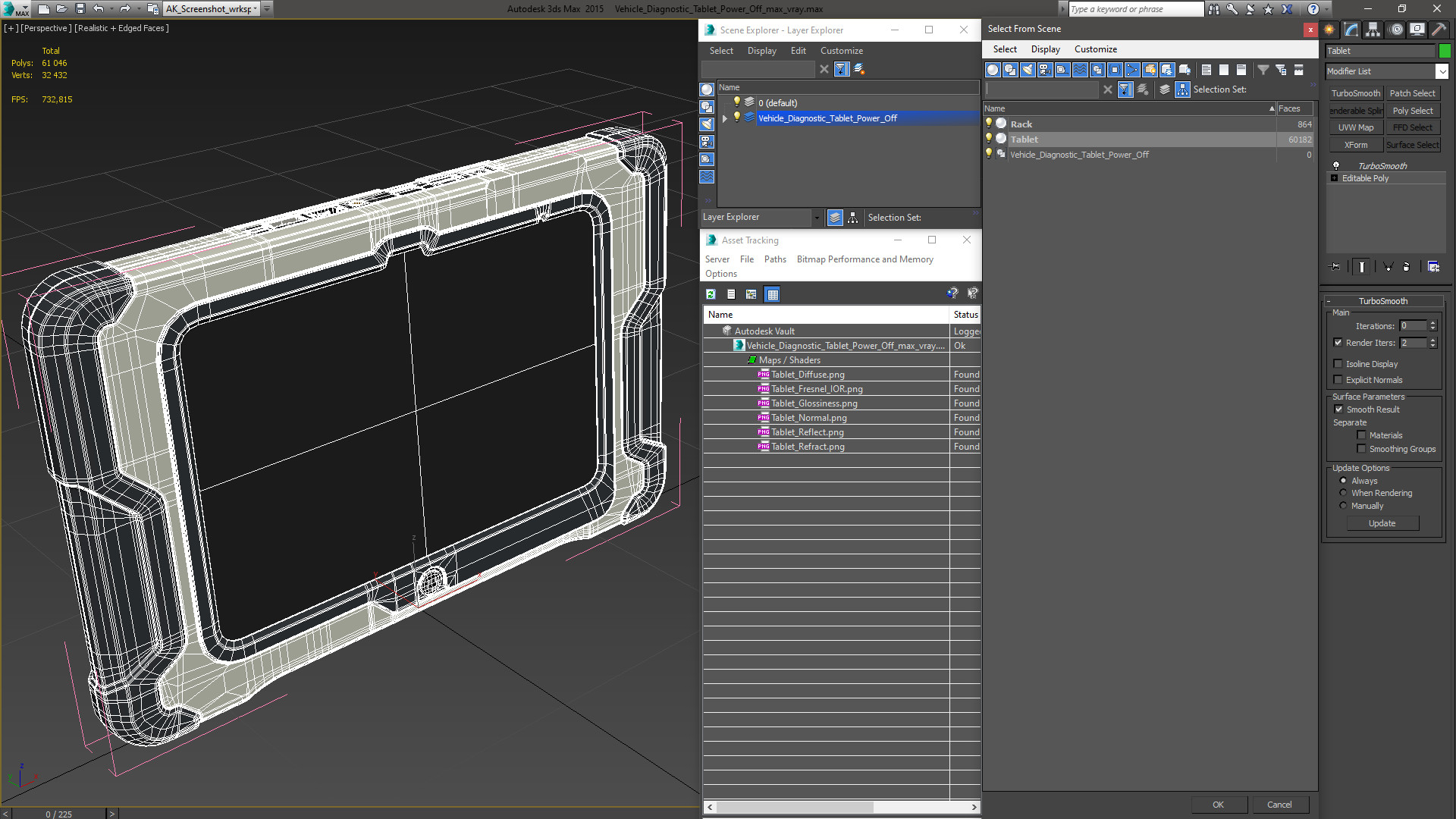Click the UVW Map modifier button

tap(1355, 127)
